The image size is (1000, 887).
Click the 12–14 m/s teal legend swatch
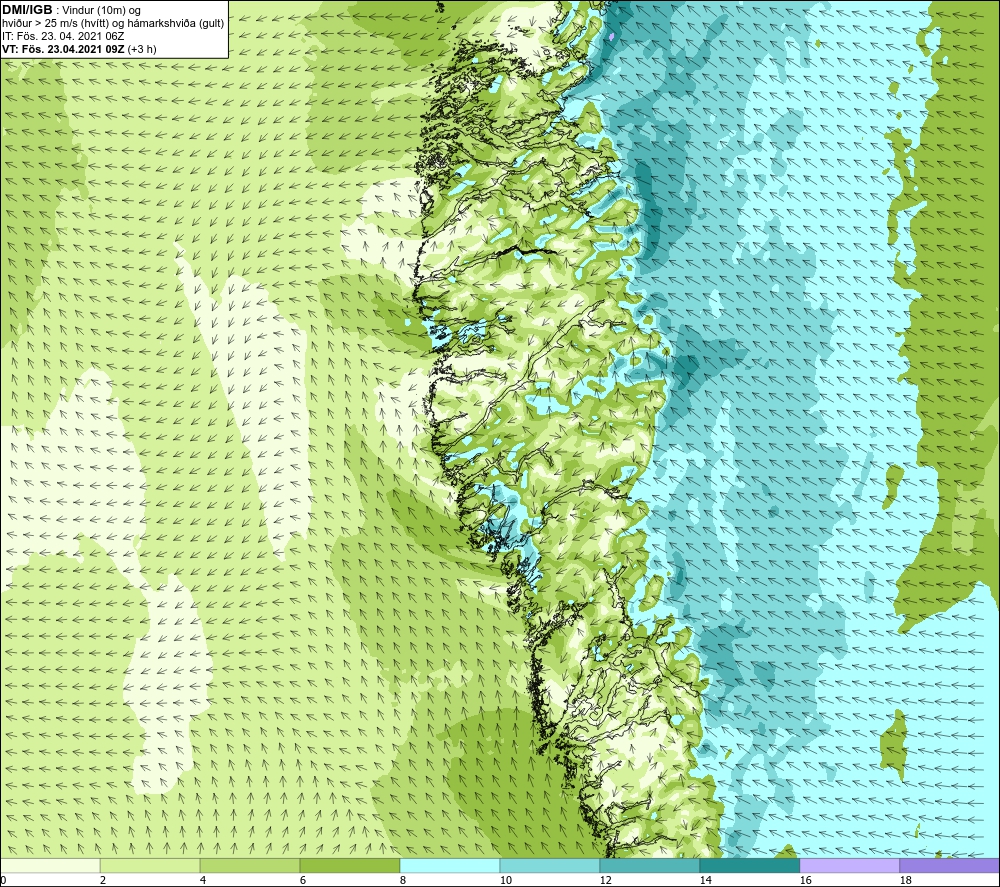pos(650,865)
